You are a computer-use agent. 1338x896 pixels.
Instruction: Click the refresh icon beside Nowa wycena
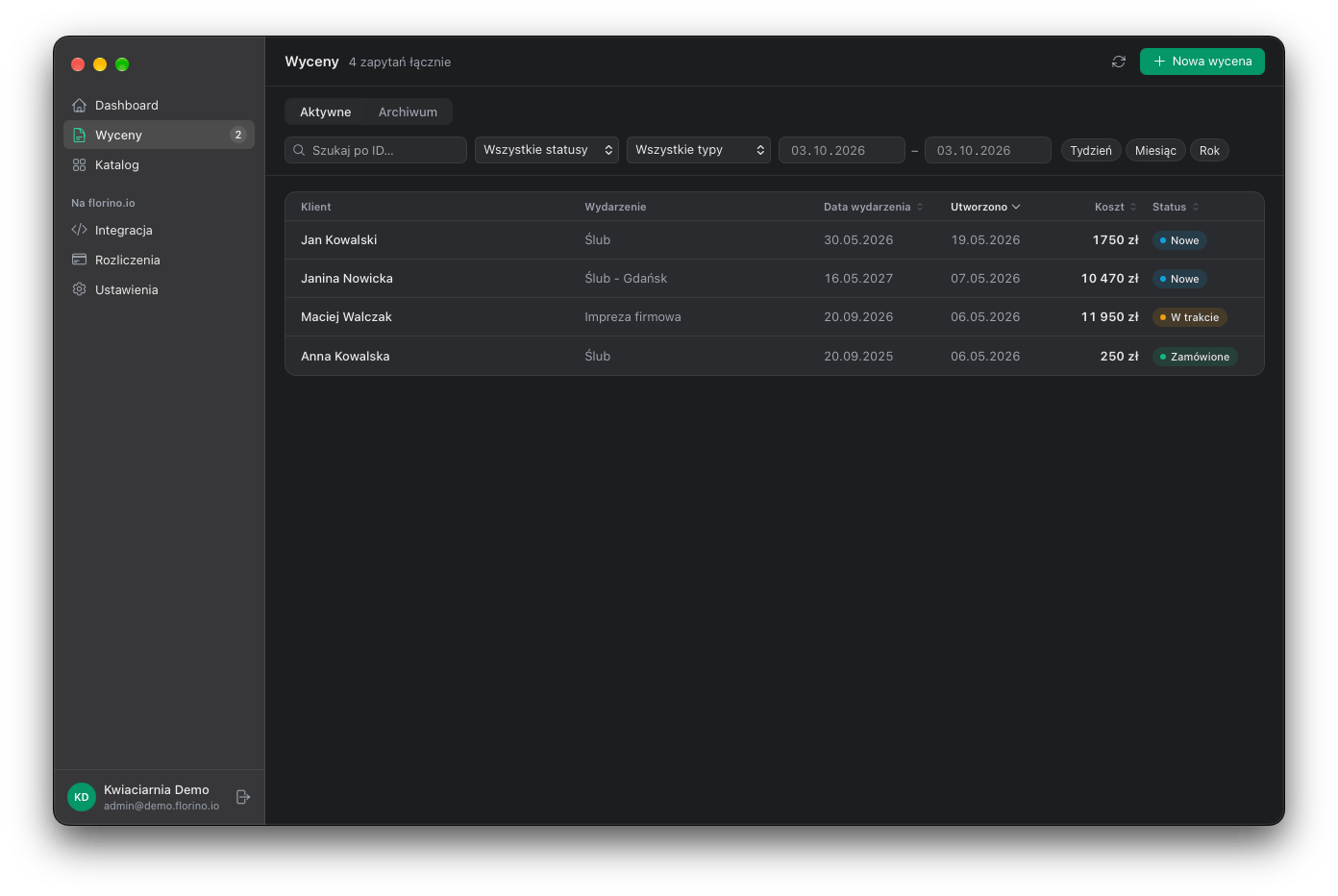pos(1119,62)
